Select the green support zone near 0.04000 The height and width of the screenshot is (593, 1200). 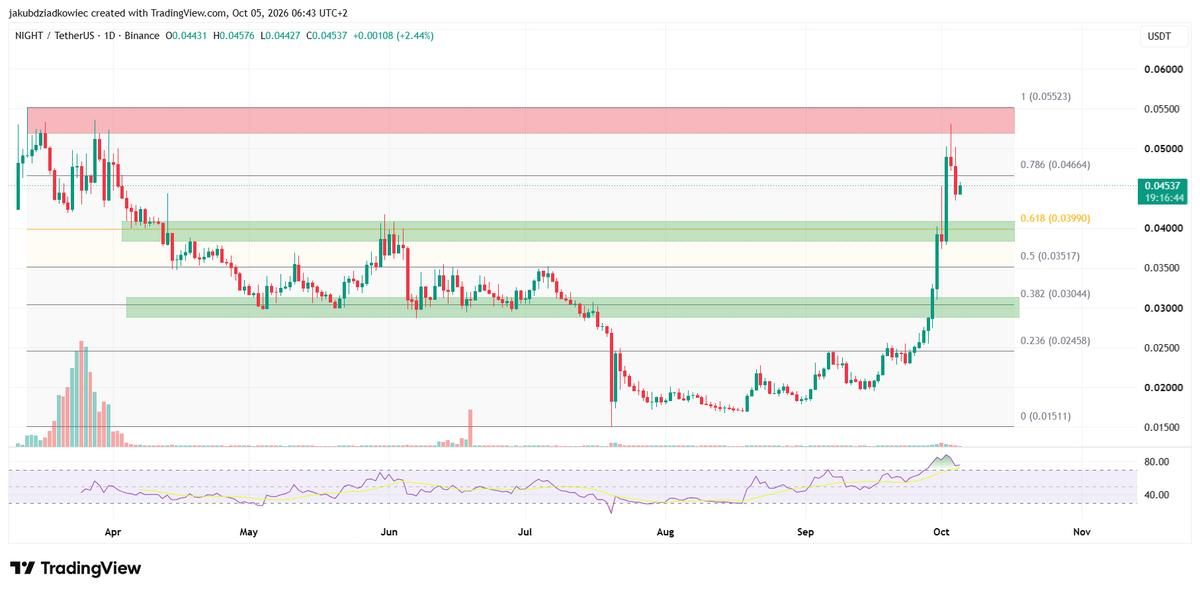click(x=568, y=231)
